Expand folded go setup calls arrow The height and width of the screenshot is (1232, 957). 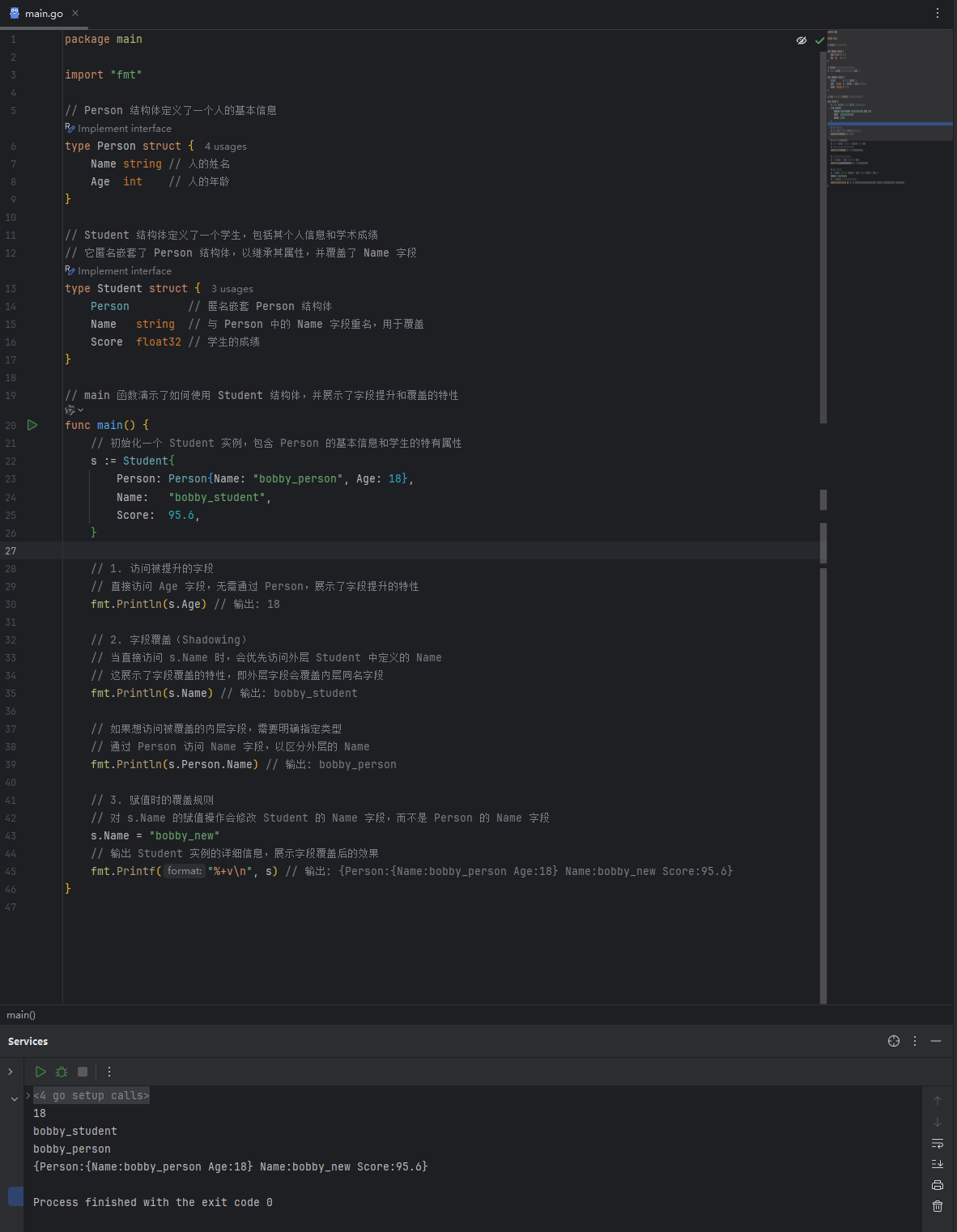28,1095
